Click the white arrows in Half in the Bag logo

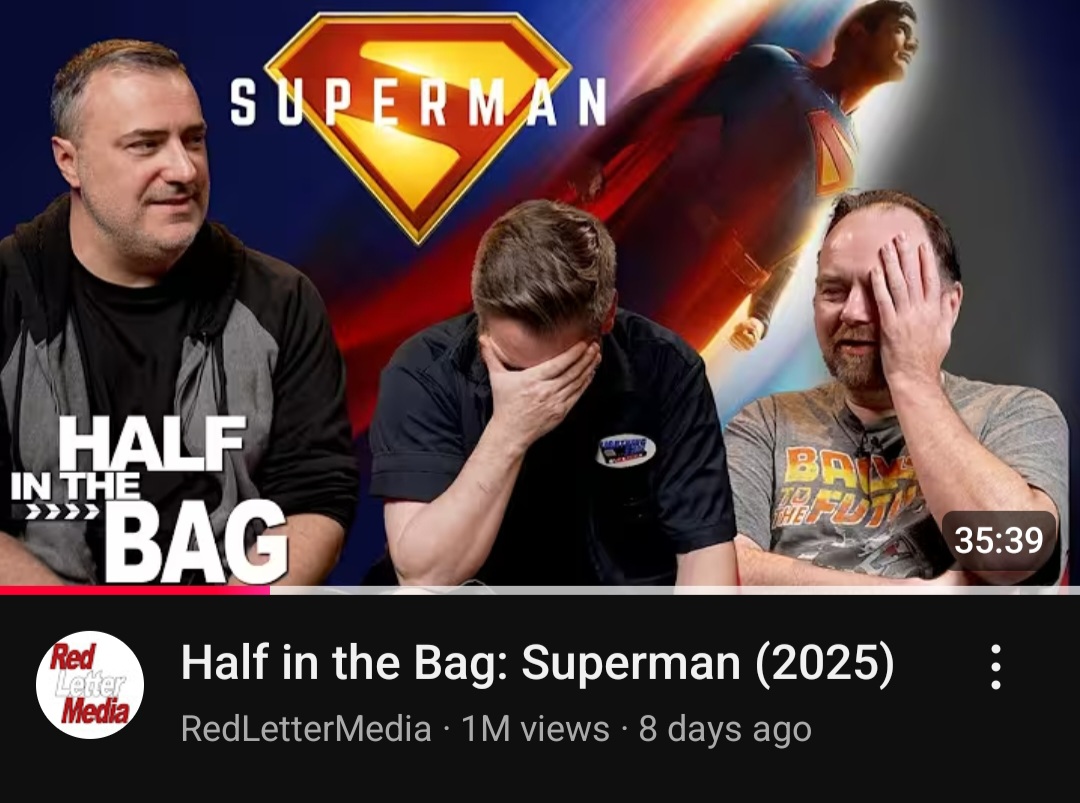pyautogui.click(x=63, y=512)
